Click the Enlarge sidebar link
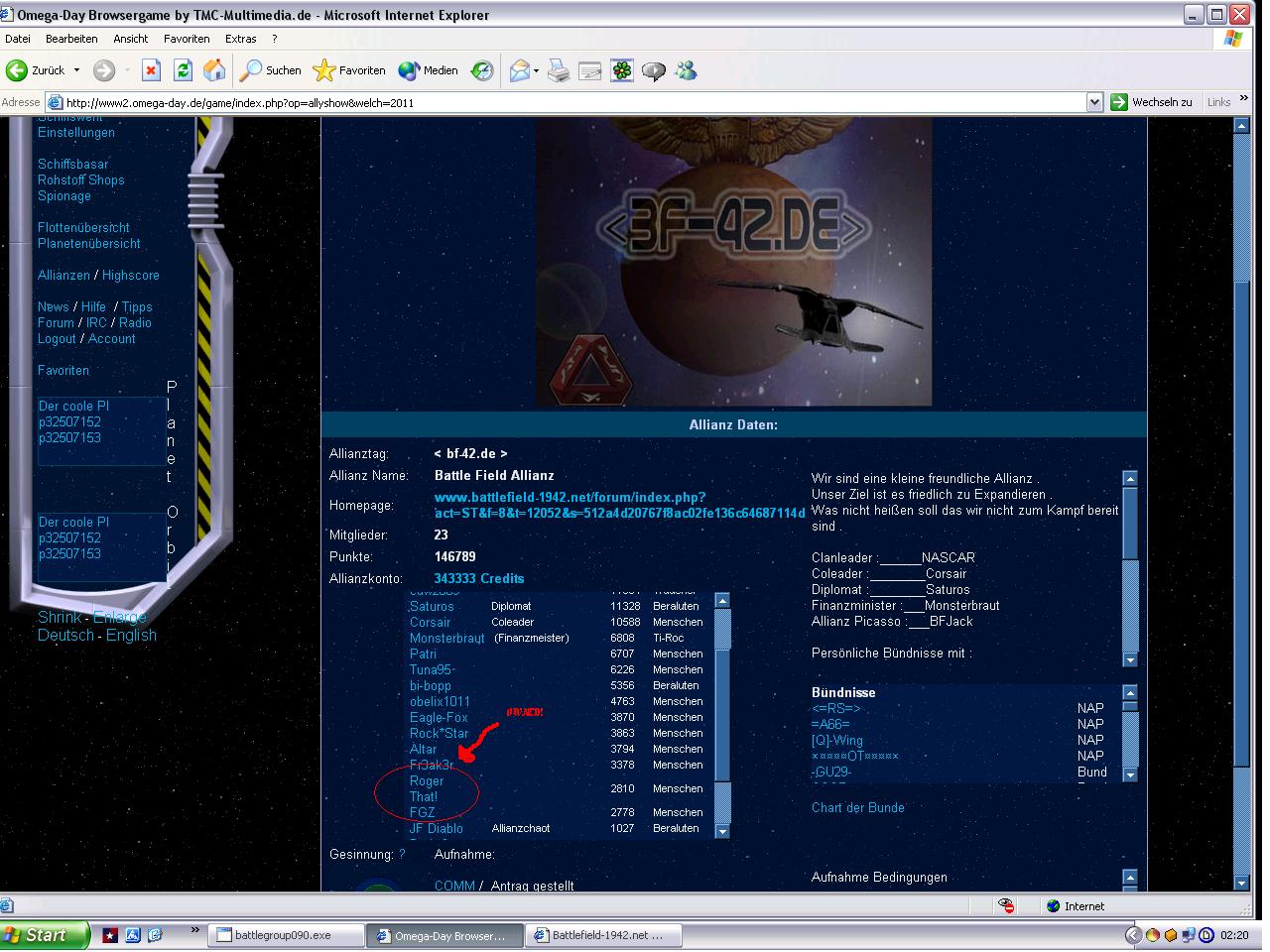This screenshot has width=1270, height=952. (120, 618)
